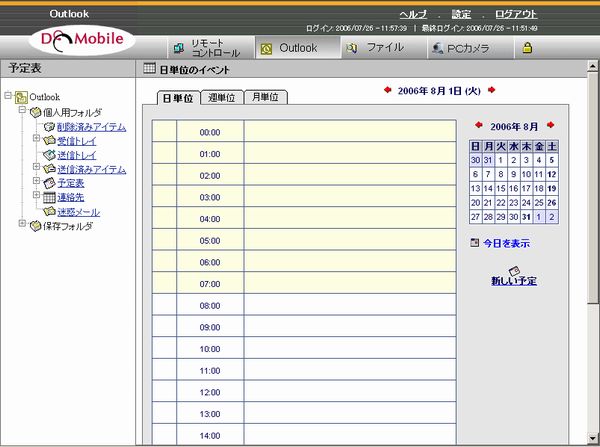Click the Outlook root folder icon in tree
Image resolution: width=600 pixels, height=447 pixels.
tap(22, 97)
